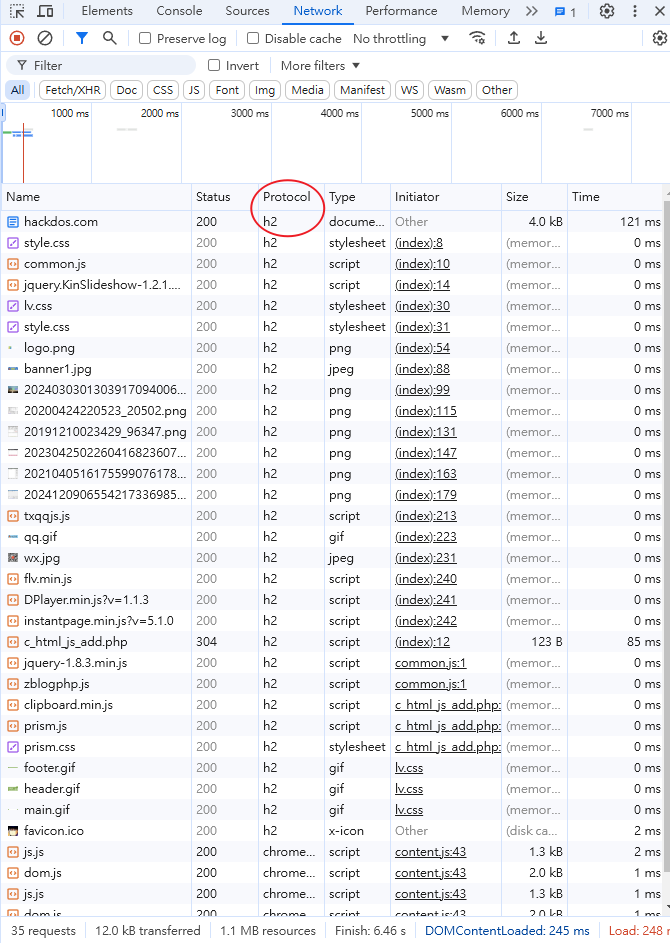Check the Disable cache option
Screen dimensions: 670x943
[x=253, y=39]
